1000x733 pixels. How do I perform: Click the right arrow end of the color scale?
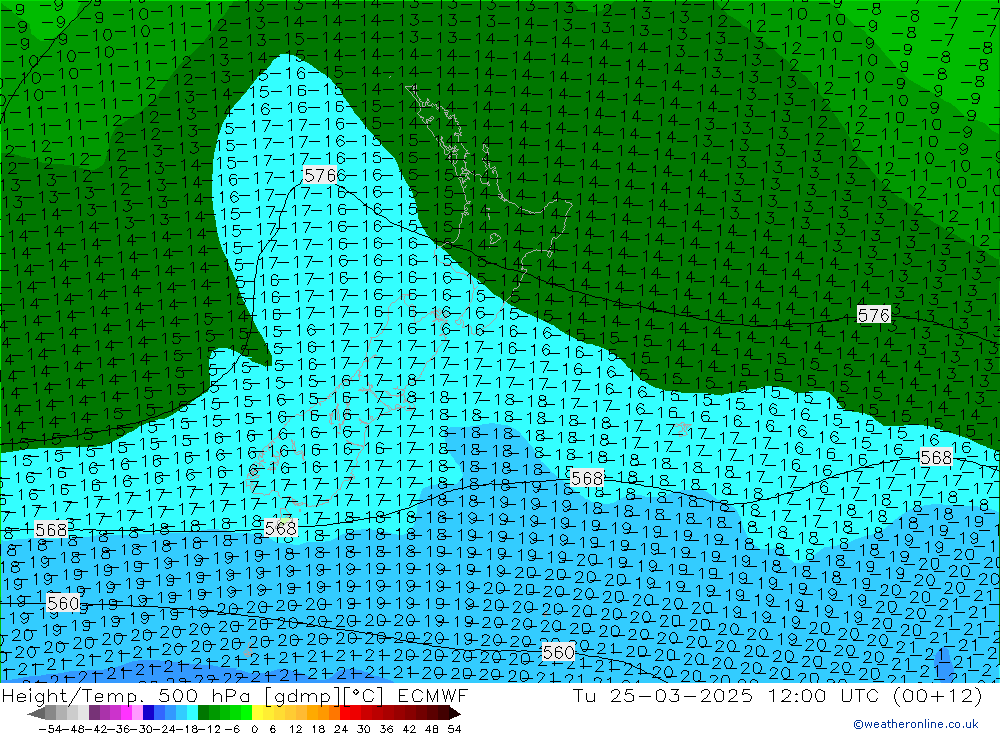click(x=455, y=713)
